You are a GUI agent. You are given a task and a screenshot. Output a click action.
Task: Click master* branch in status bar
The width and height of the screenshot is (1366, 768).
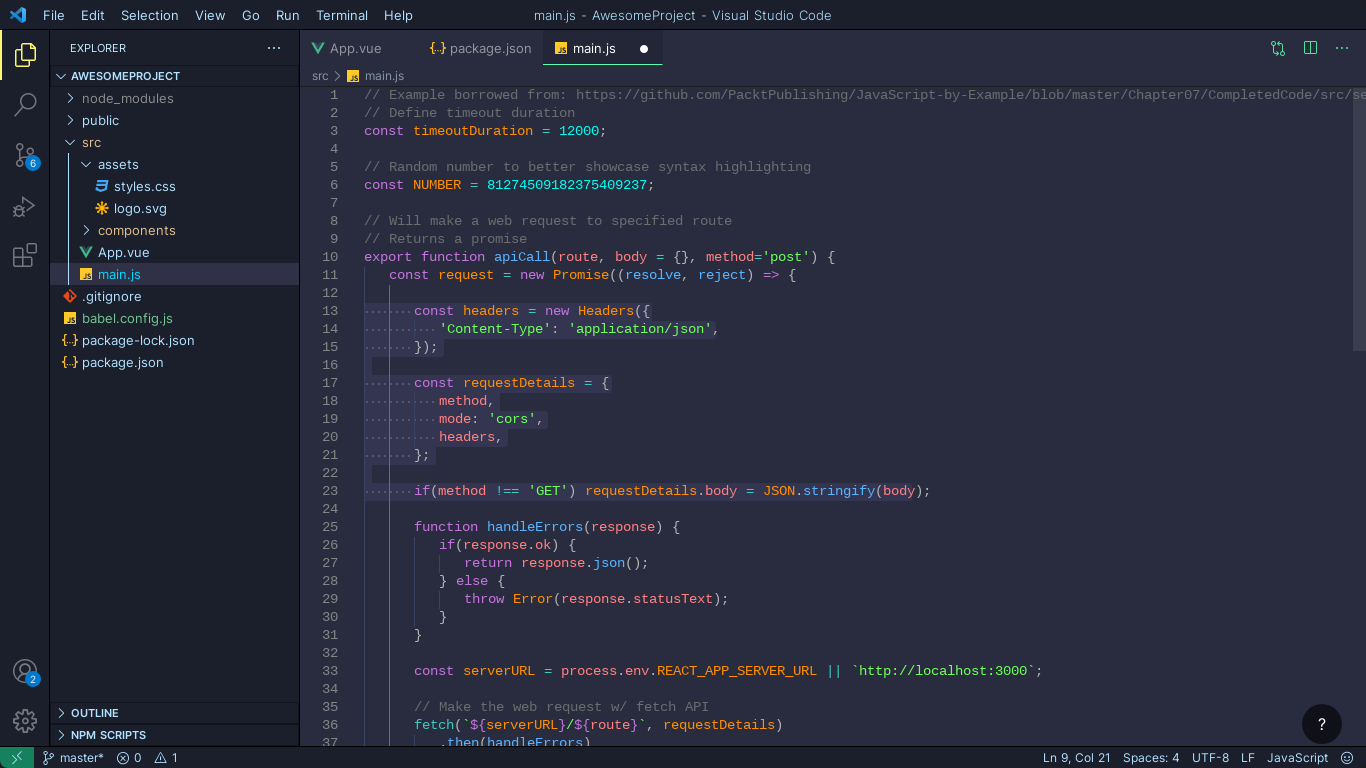[x=73, y=758]
